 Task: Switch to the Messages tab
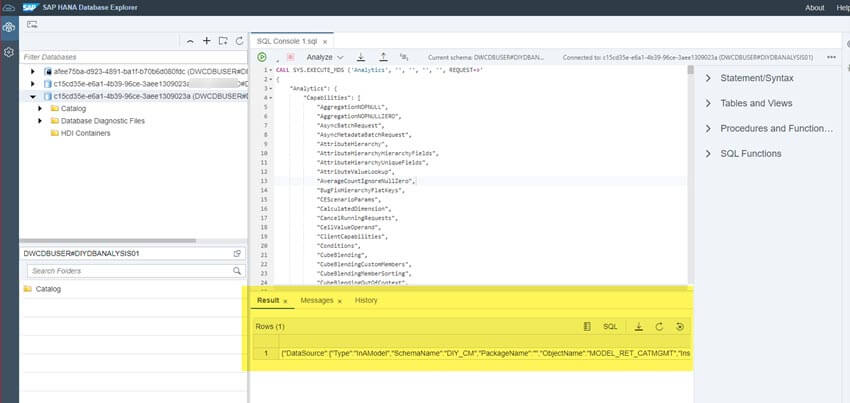317,300
